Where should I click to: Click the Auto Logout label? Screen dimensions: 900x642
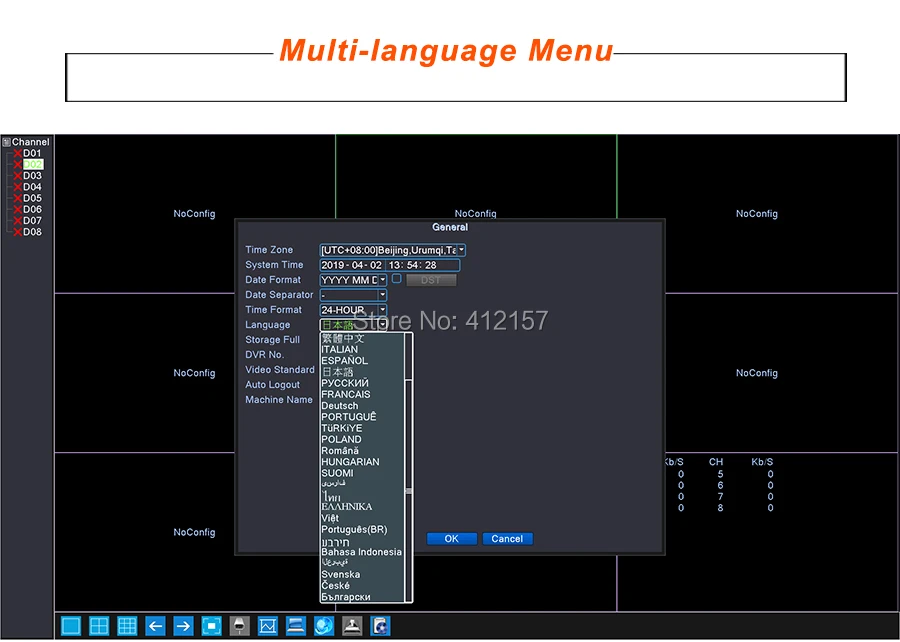point(273,384)
